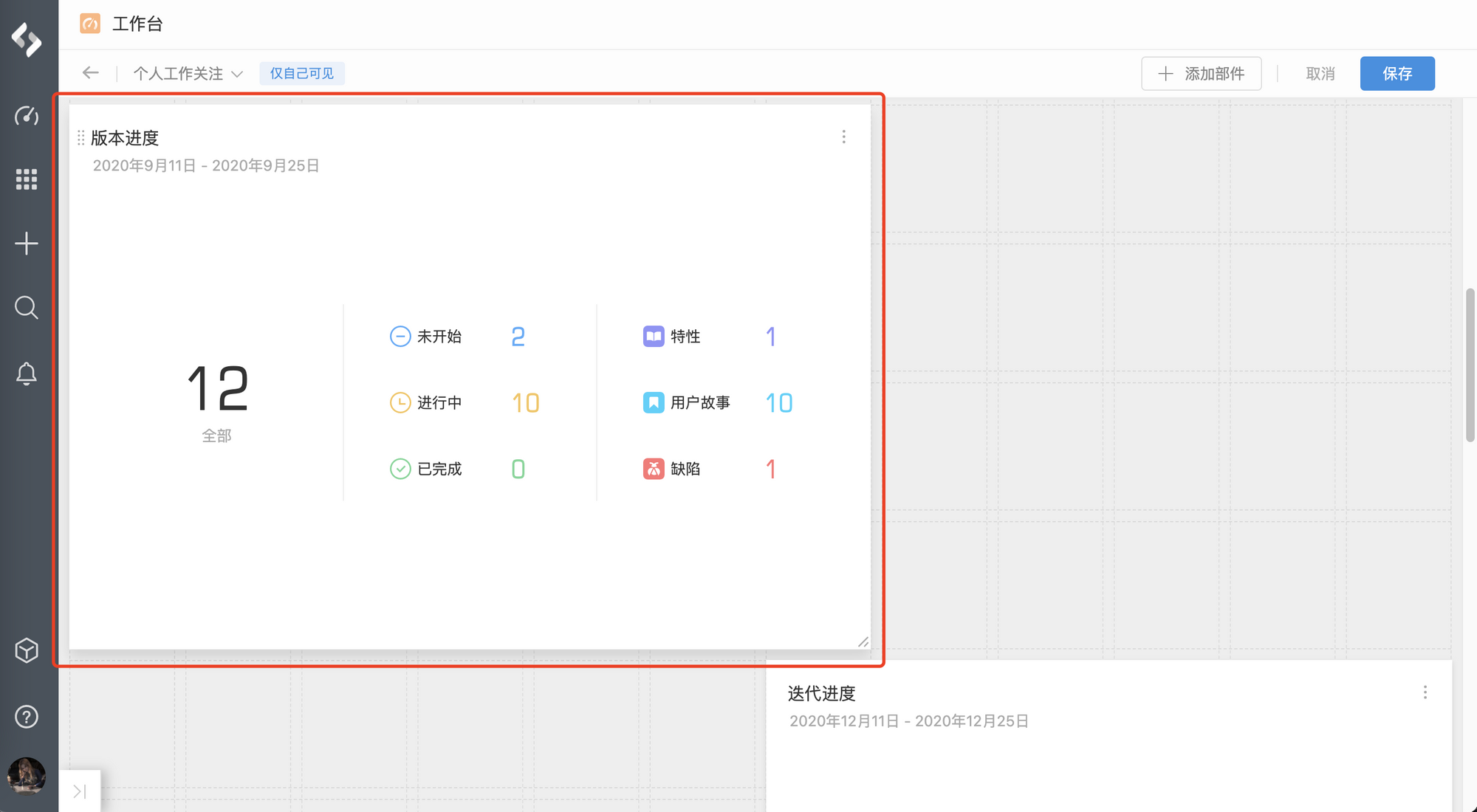Expand the sidebar with the arrow-bar icon
This screenshot has width=1477, height=812.
tap(80, 791)
